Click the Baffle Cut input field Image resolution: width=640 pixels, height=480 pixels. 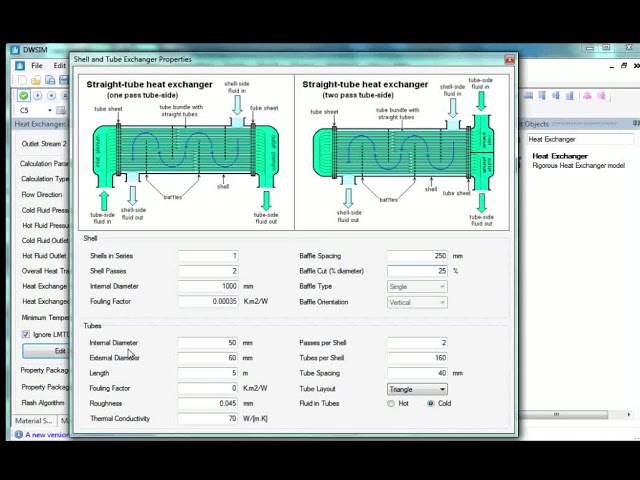tap(417, 271)
